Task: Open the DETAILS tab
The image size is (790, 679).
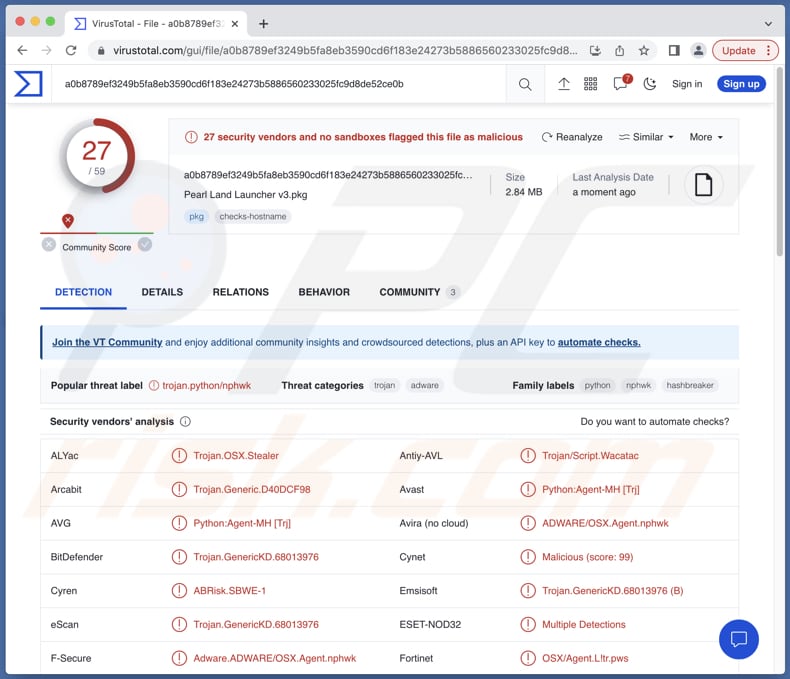Action: pos(162,292)
